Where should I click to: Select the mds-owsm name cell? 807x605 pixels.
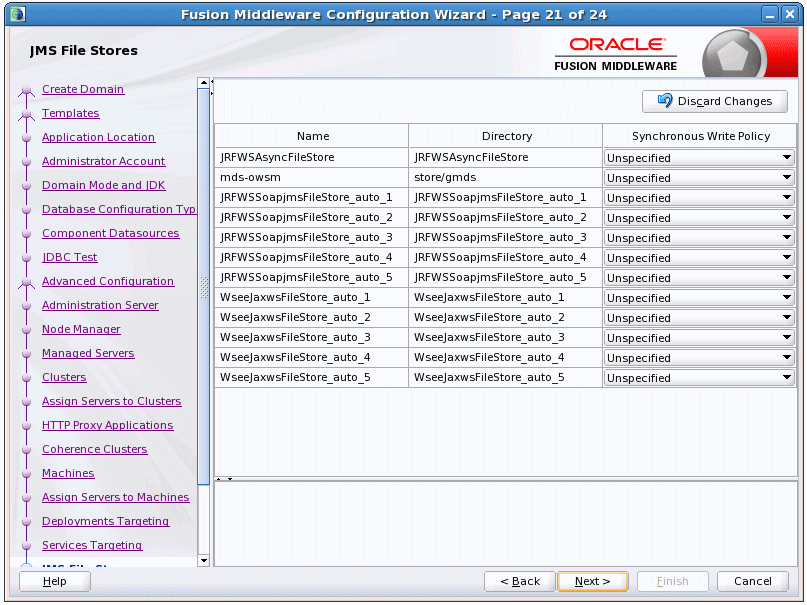pyautogui.click(x=312, y=177)
